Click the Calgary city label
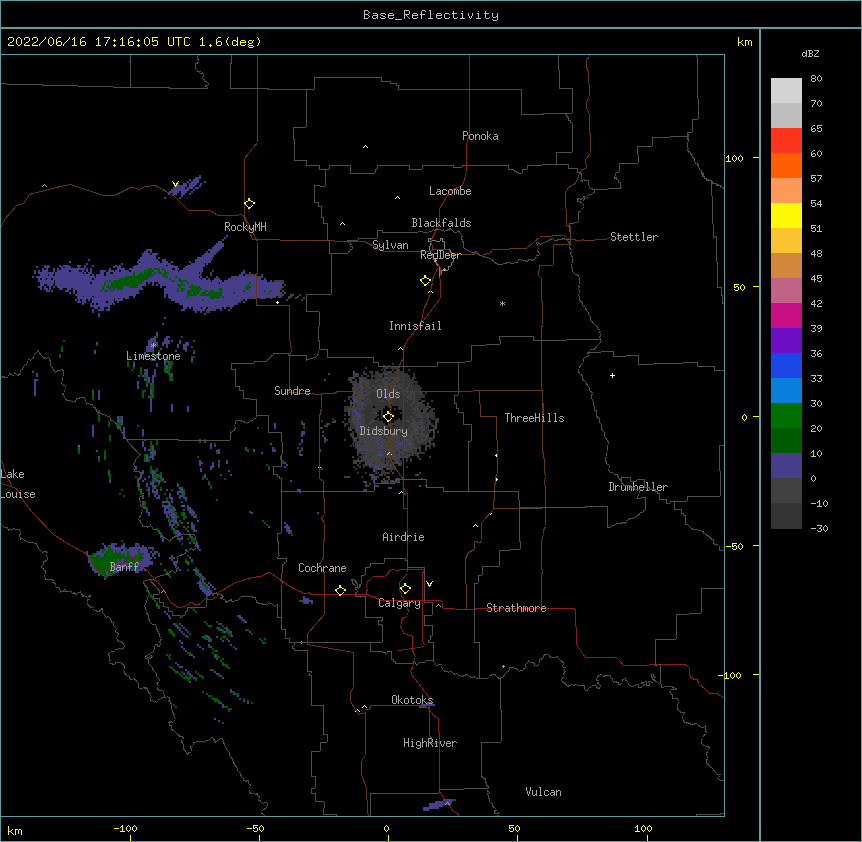 pyautogui.click(x=399, y=603)
